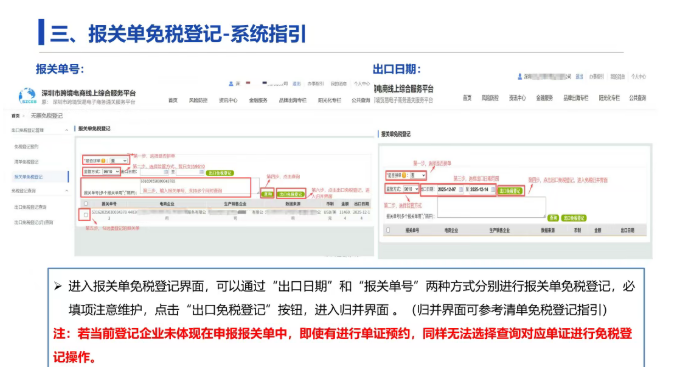Click 出口免税登记 button next to 查询 in 出口日期 screenshot

[574, 218]
